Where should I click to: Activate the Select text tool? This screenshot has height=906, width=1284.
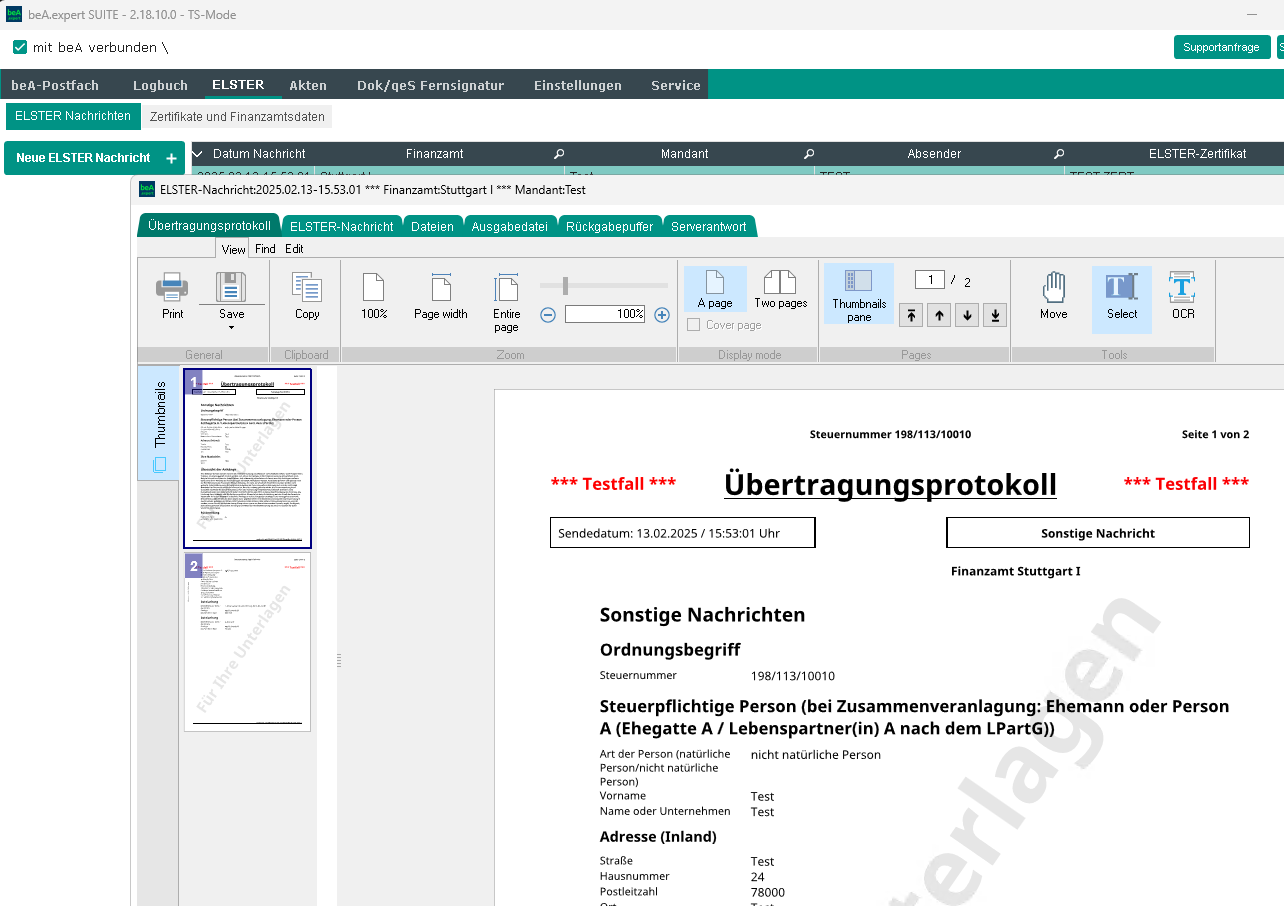(x=1122, y=298)
